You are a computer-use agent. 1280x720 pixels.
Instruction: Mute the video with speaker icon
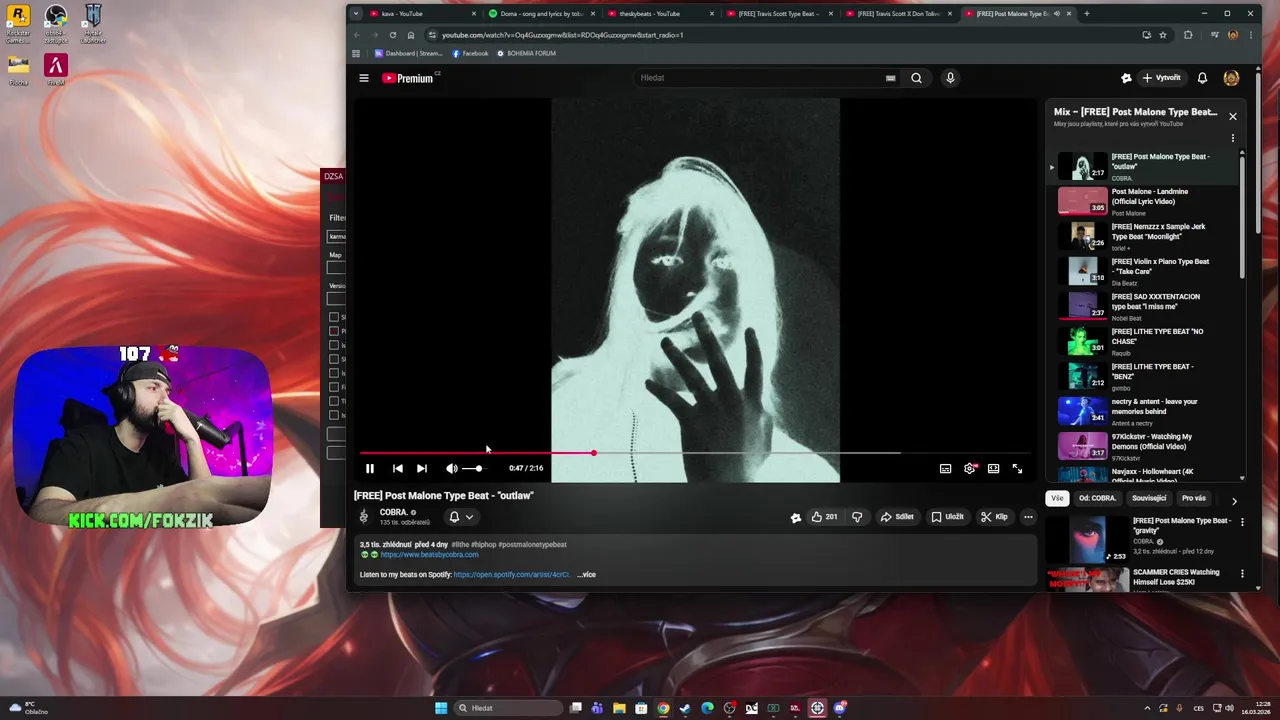[x=452, y=468]
